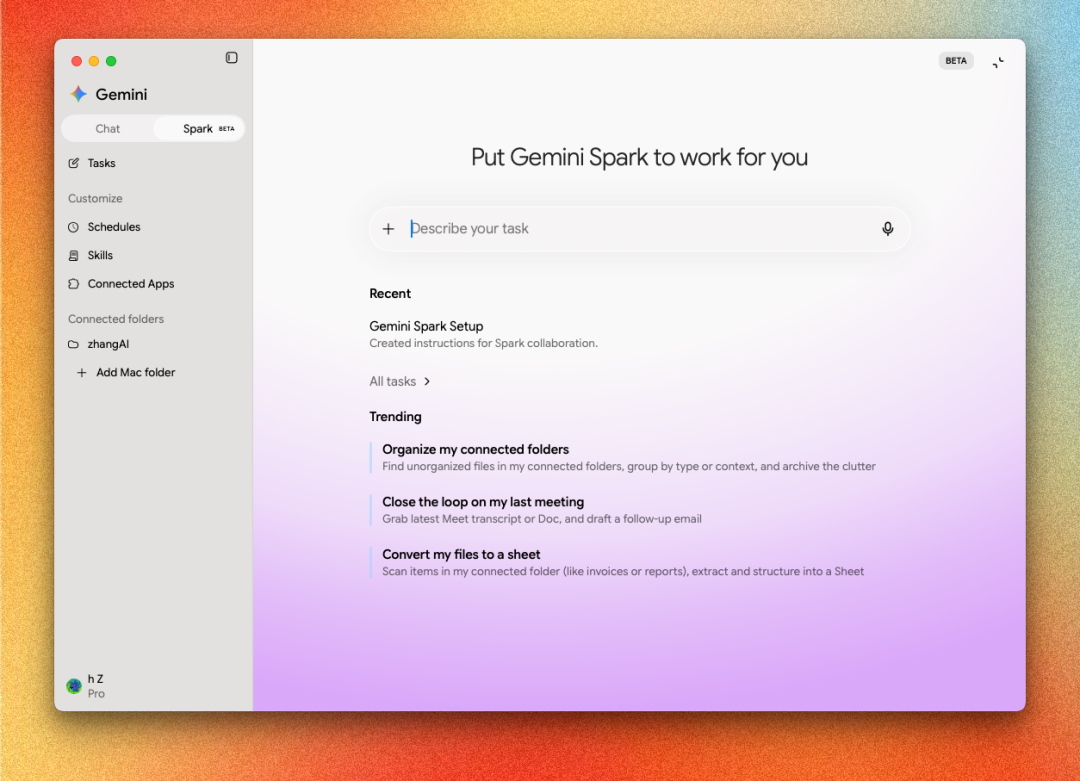The width and height of the screenshot is (1080, 781).
Task: Activate the microphone voice input icon
Action: click(x=888, y=229)
